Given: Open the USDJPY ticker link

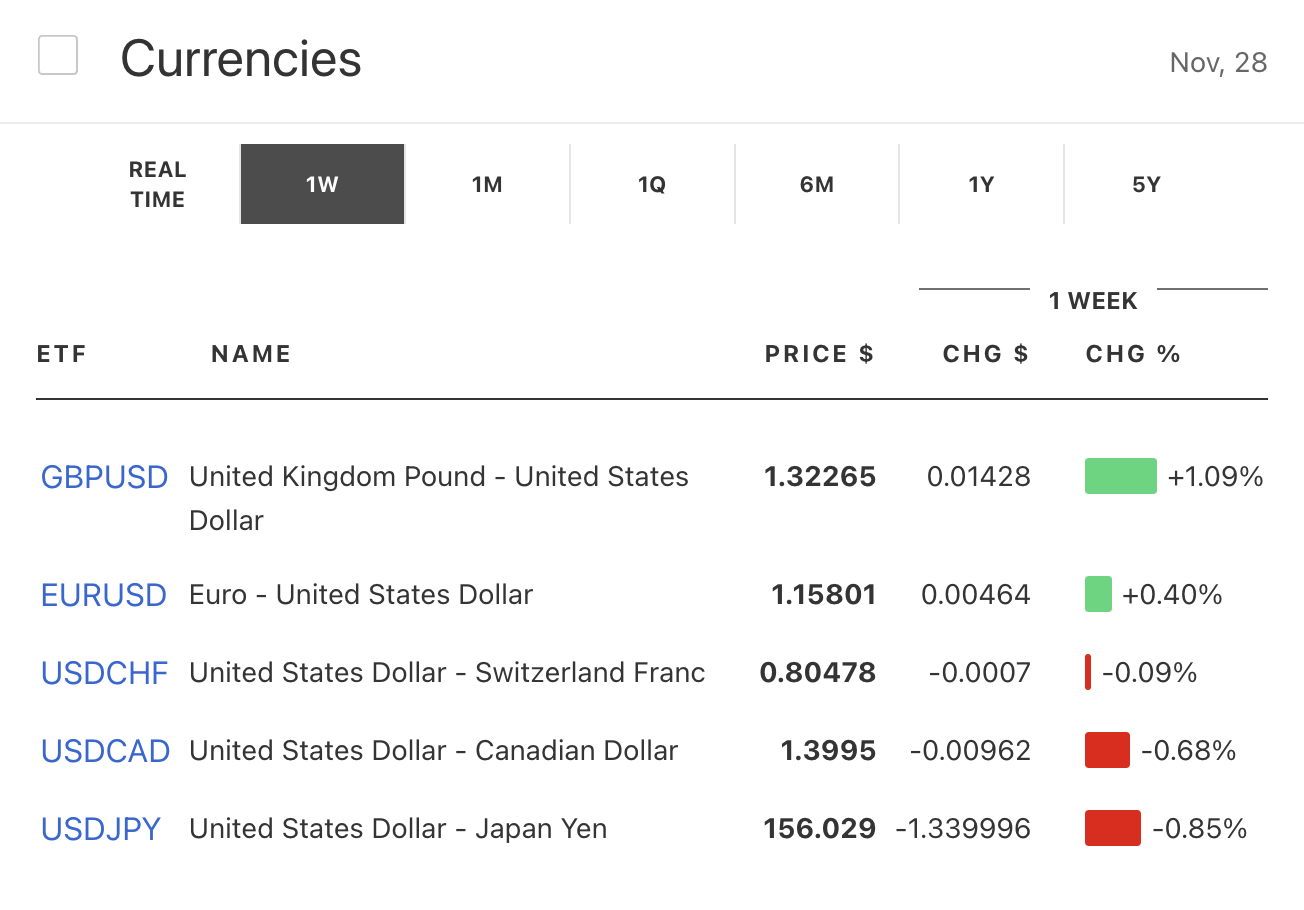Looking at the screenshot, I should tap(100, 829).
